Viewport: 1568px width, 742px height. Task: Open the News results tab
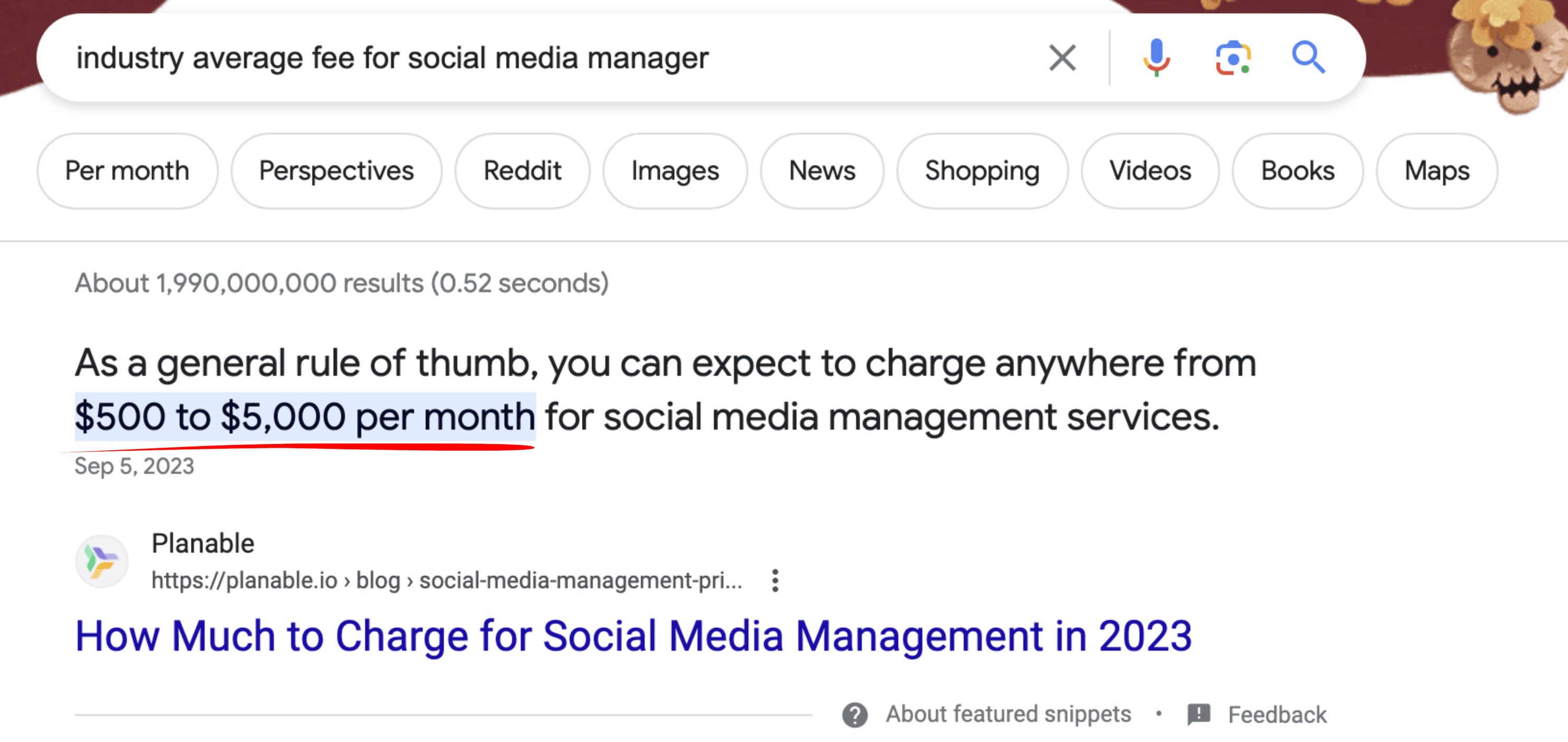coord(822,170)
